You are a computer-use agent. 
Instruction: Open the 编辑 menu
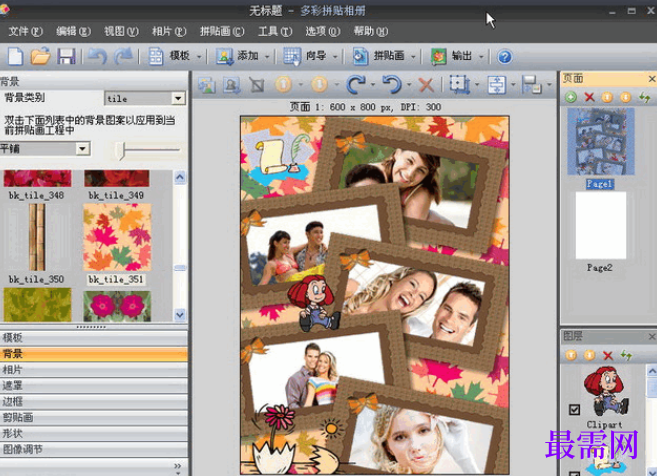pos(73,31)
